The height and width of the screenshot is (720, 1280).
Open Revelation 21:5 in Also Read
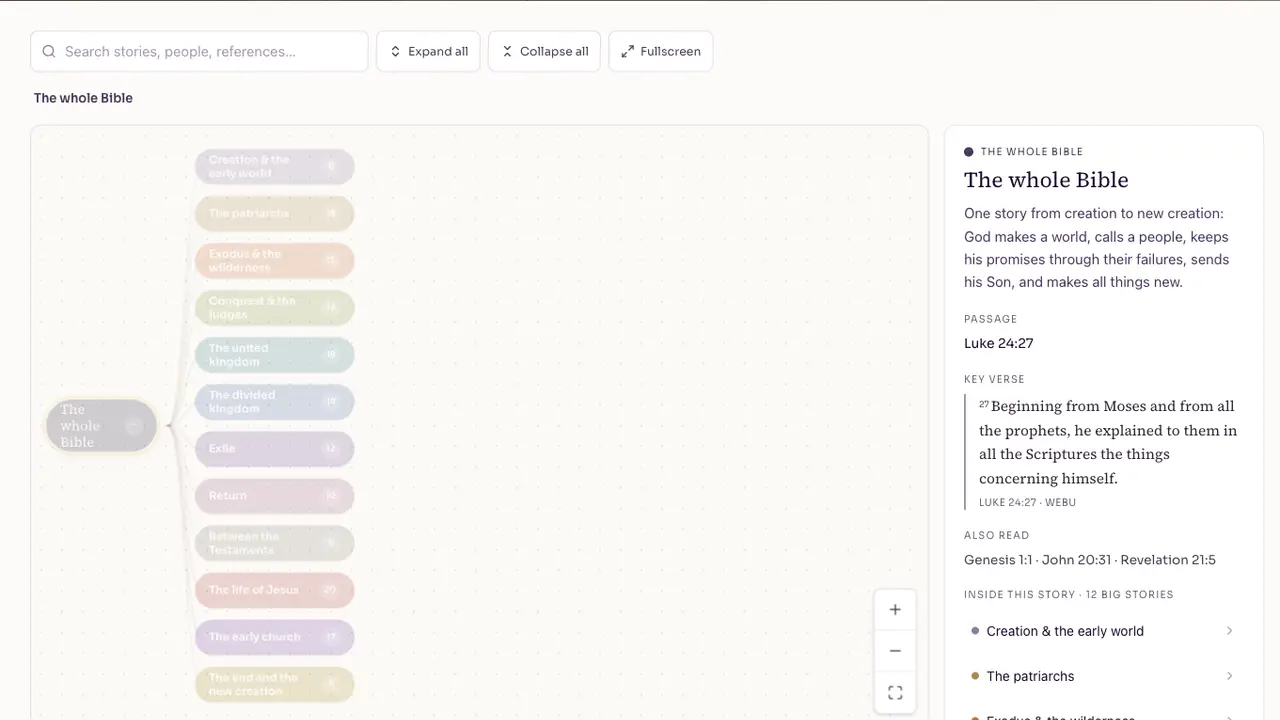[x=1168, y=560]
